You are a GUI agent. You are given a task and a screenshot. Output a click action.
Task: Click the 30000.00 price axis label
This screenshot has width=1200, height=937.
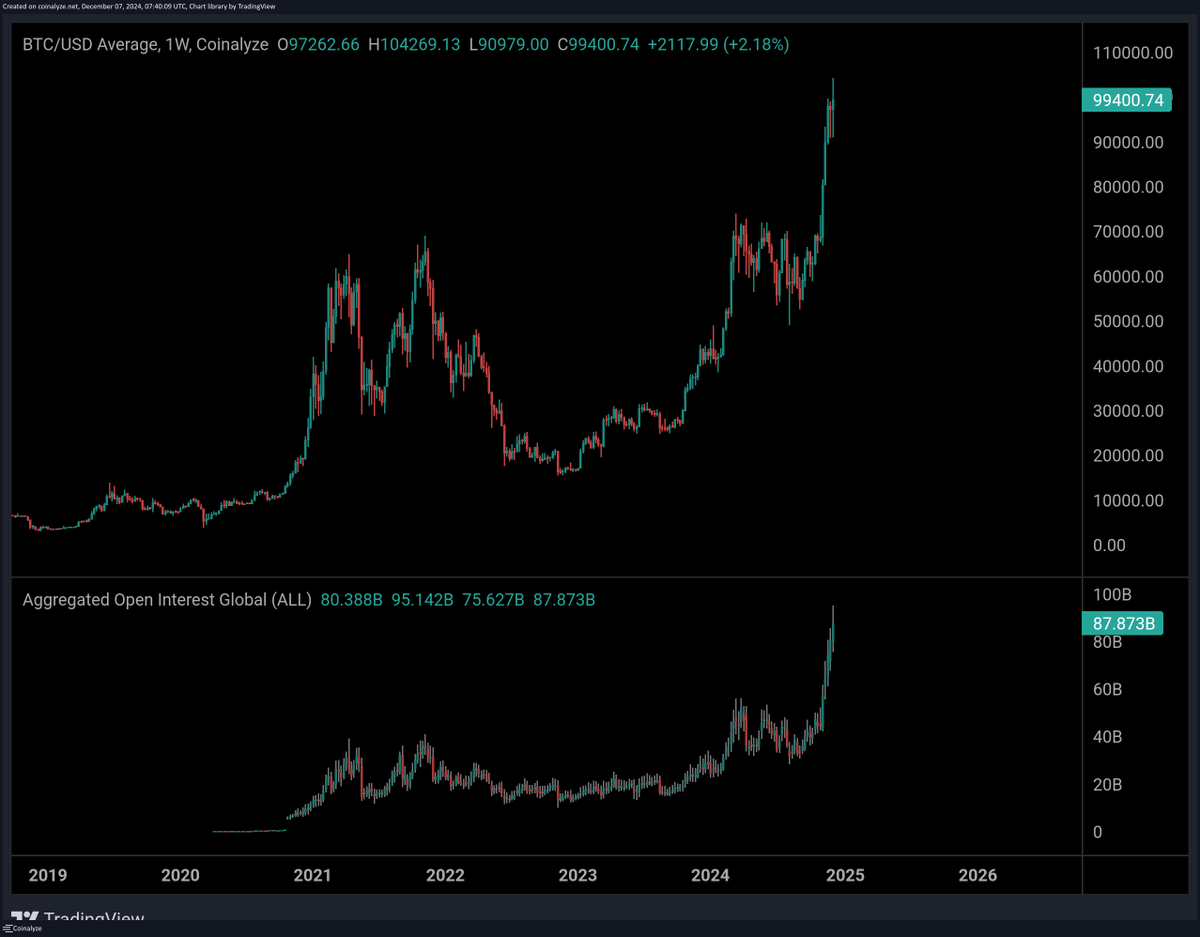pyautogui.click(x=1129, y=410)
